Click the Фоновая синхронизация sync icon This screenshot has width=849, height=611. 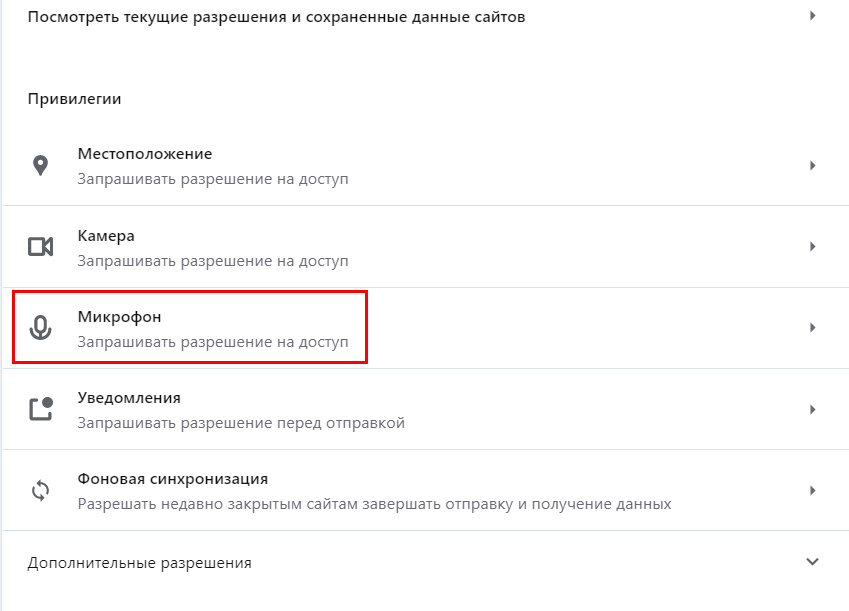coord(40,490)
